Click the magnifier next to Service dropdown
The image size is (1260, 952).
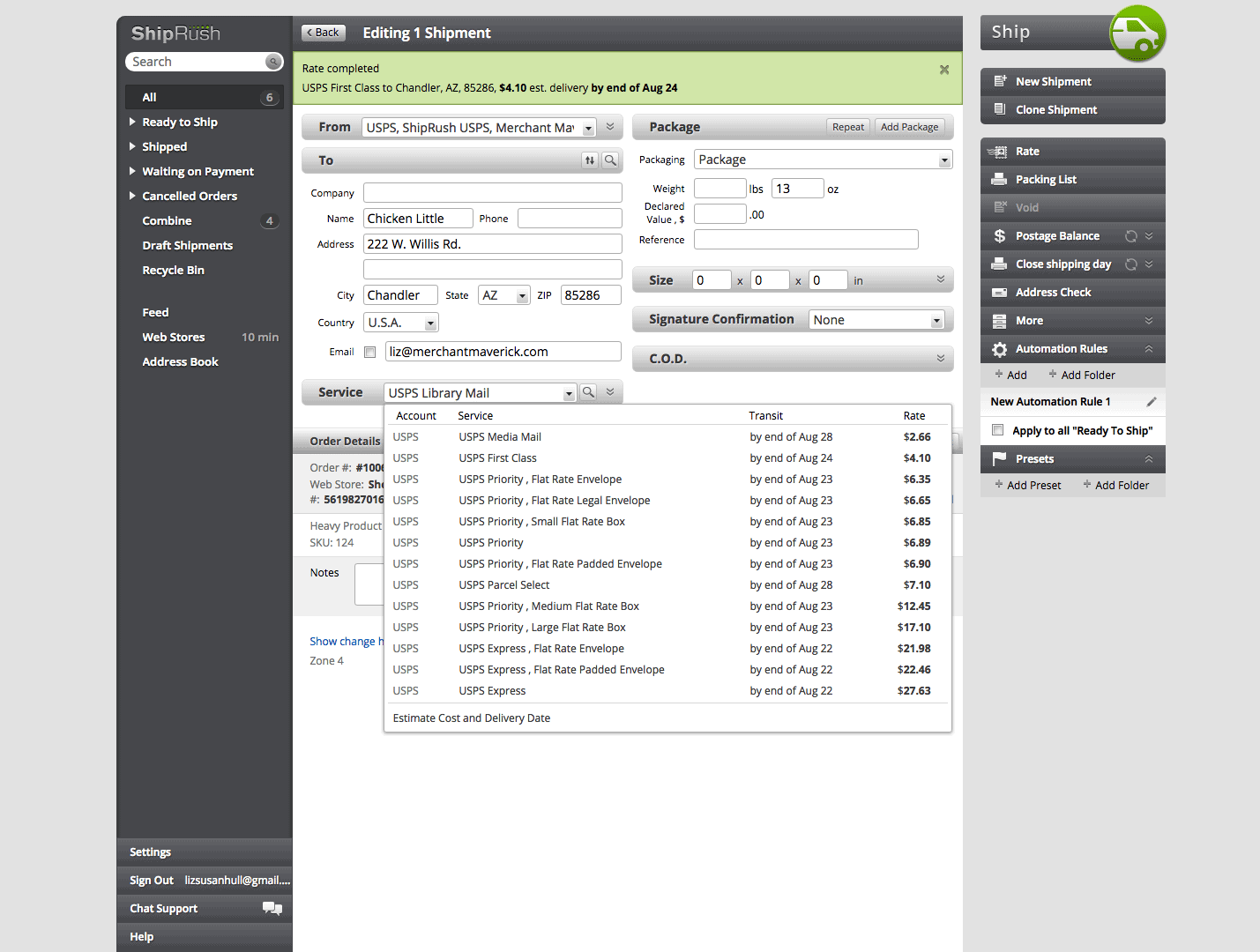point(588,392)
